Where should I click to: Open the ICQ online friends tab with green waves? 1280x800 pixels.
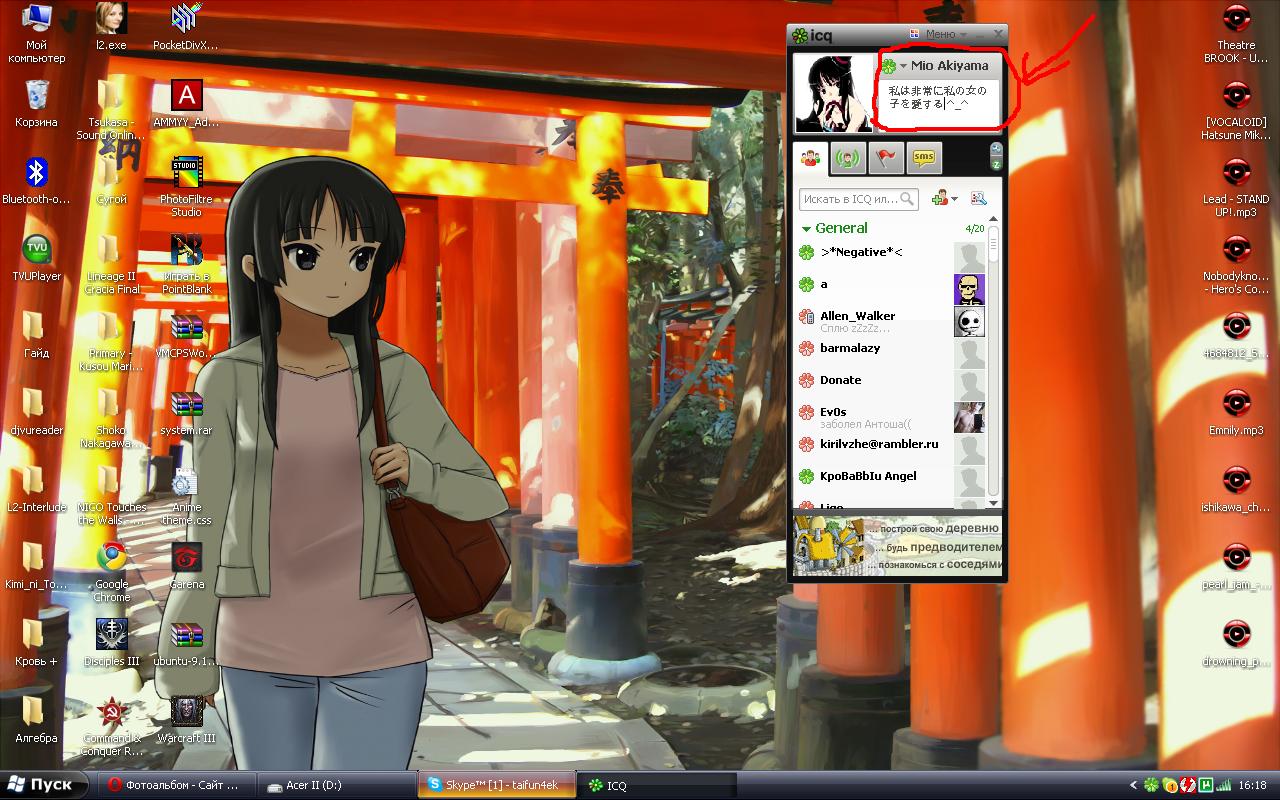point(849,158)
